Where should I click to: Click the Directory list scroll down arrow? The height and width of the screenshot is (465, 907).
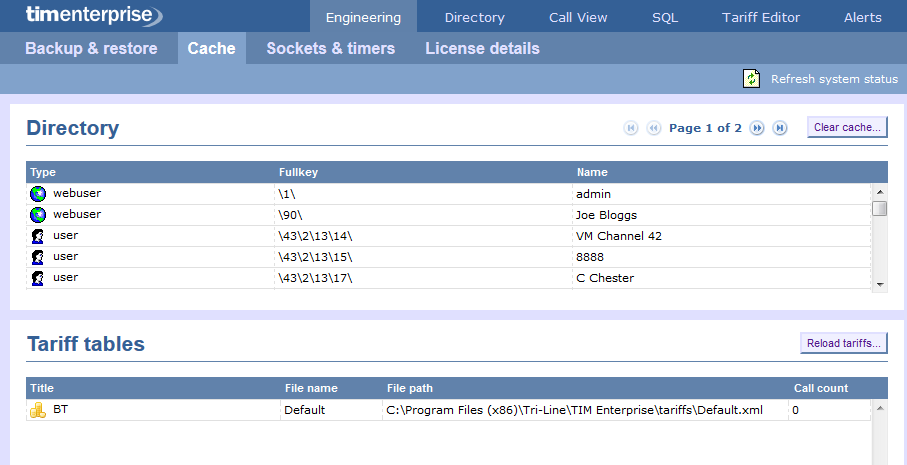880,284
